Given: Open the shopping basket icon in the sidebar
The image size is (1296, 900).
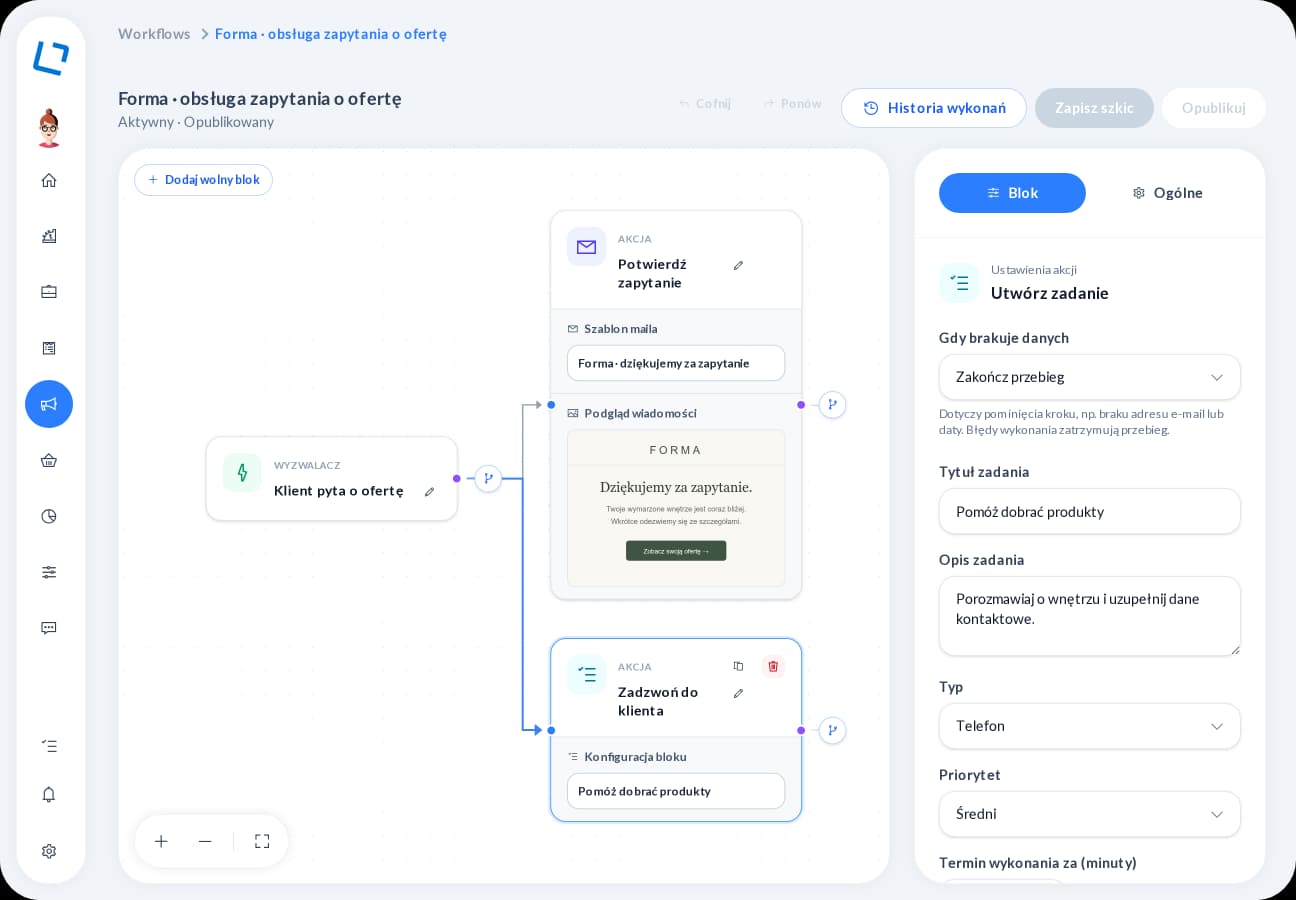Looking at the screenshot, I should tap(49, 460).
